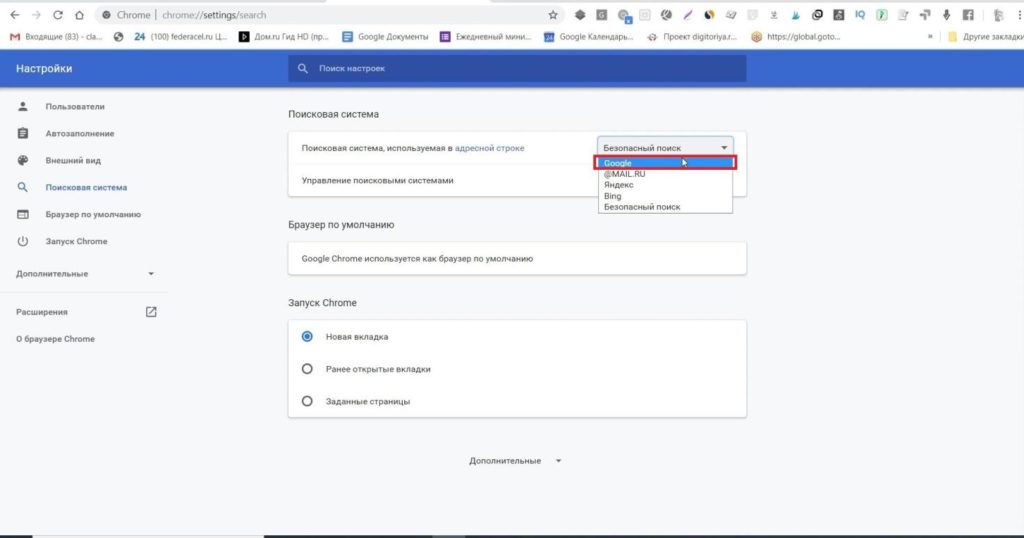The image size is (1024, 538).
Task: Choose the "Заданные страницы" radio option
Action: point(307,401)
